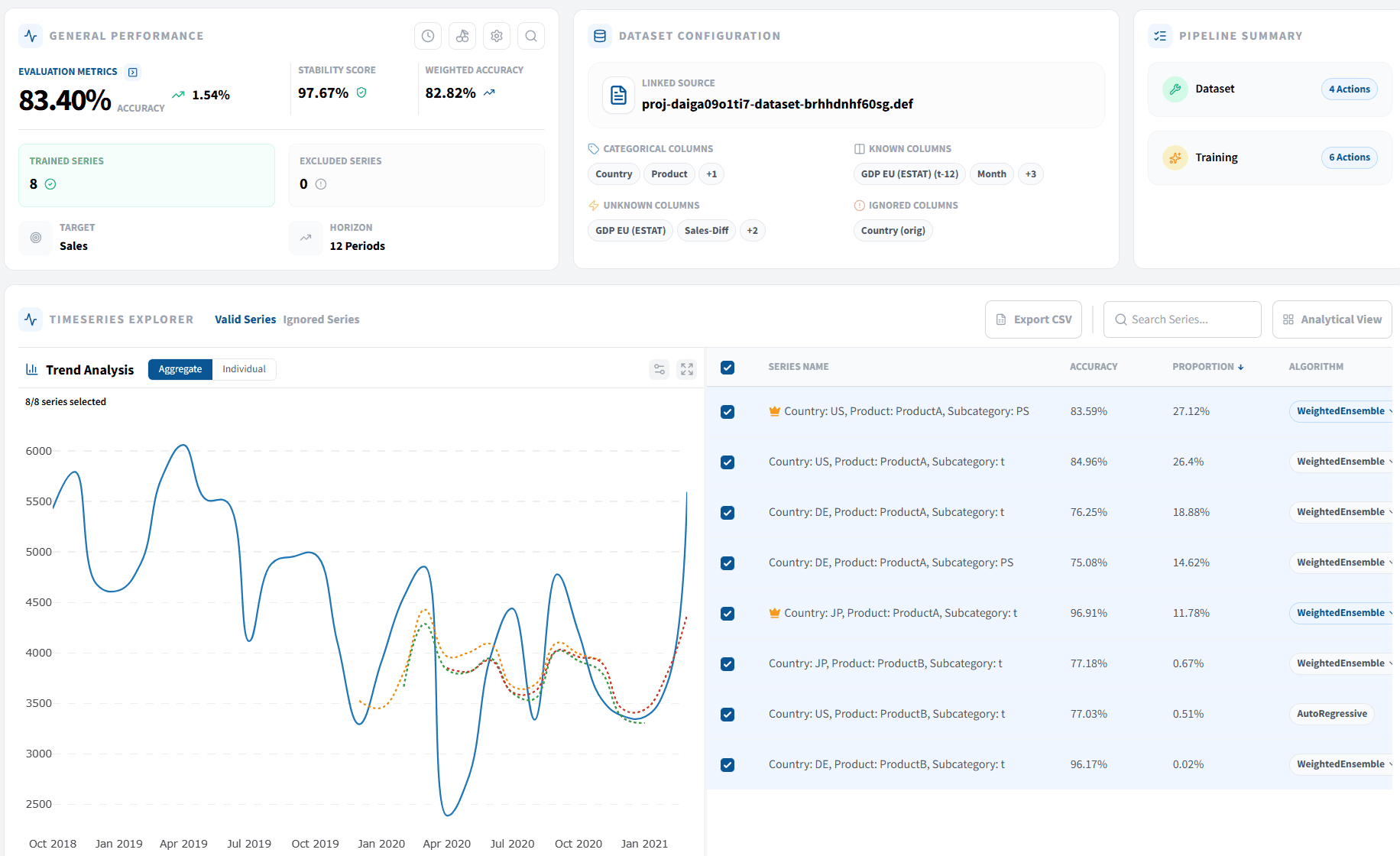Expand +3 more known columns chip
Image resolution: width=1400 pixels, height=856 pixels.
(x=1031, y=174)
